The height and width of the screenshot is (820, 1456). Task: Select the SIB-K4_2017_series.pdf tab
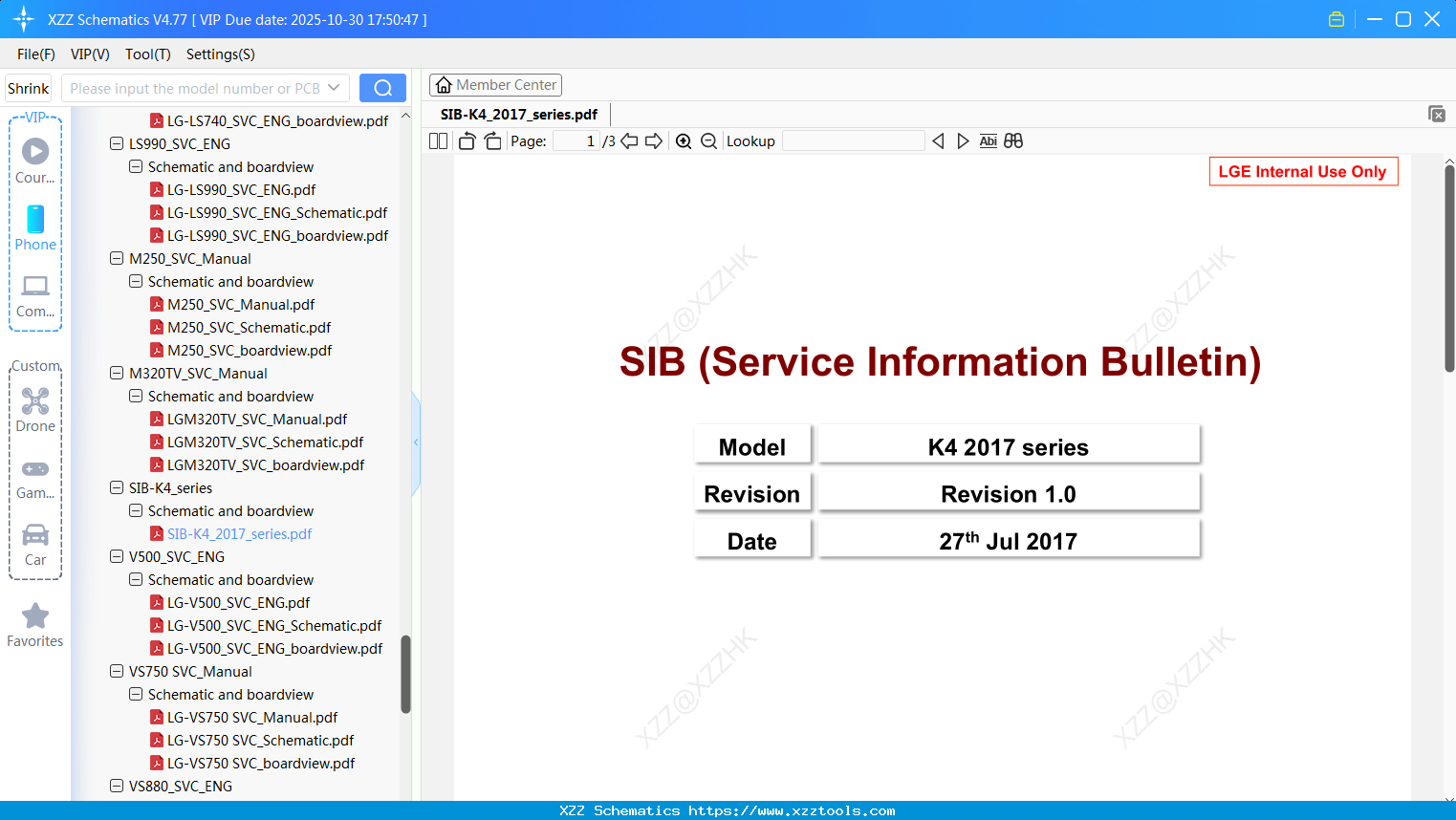point(519,115)
